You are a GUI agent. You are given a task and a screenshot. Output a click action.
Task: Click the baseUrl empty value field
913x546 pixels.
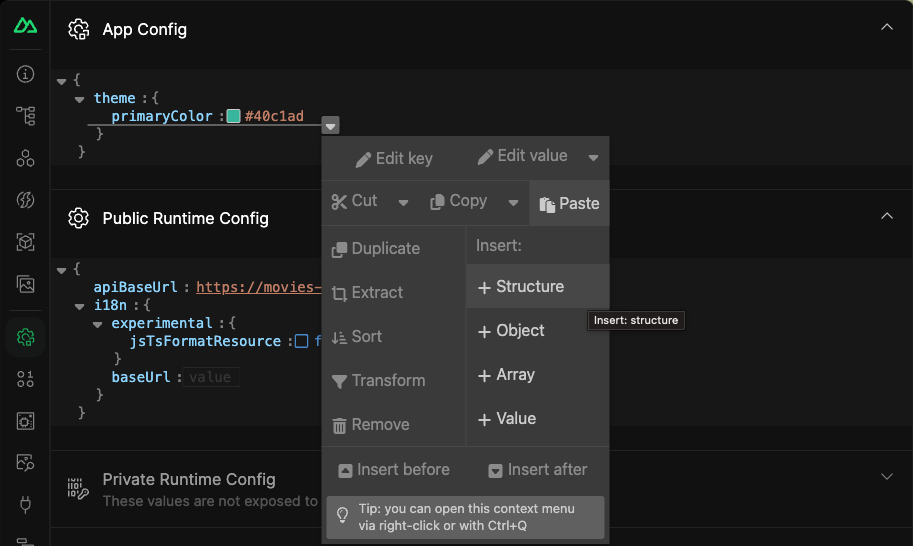point(209,378)
